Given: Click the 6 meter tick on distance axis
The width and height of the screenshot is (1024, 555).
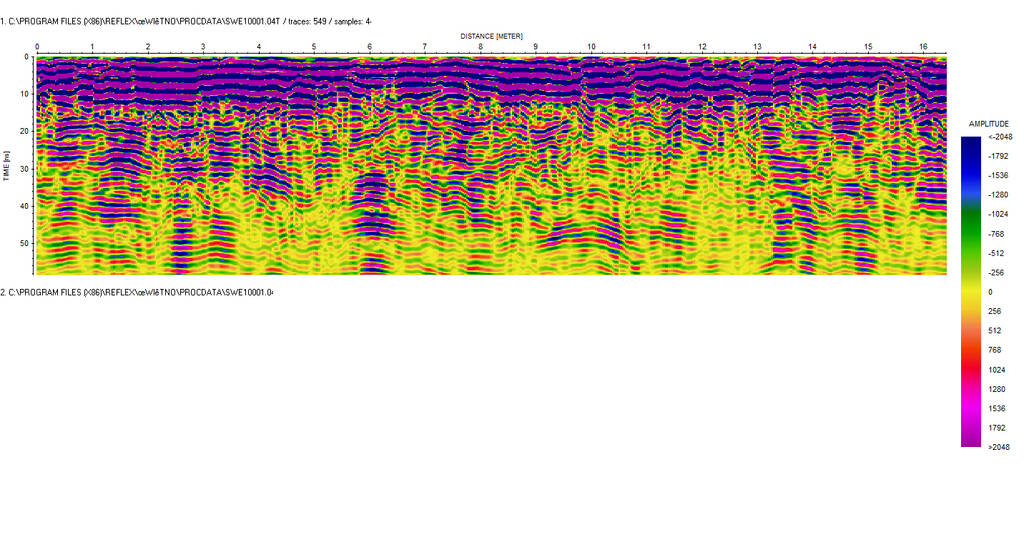Looking at the screenshot, I should [369, 47].
